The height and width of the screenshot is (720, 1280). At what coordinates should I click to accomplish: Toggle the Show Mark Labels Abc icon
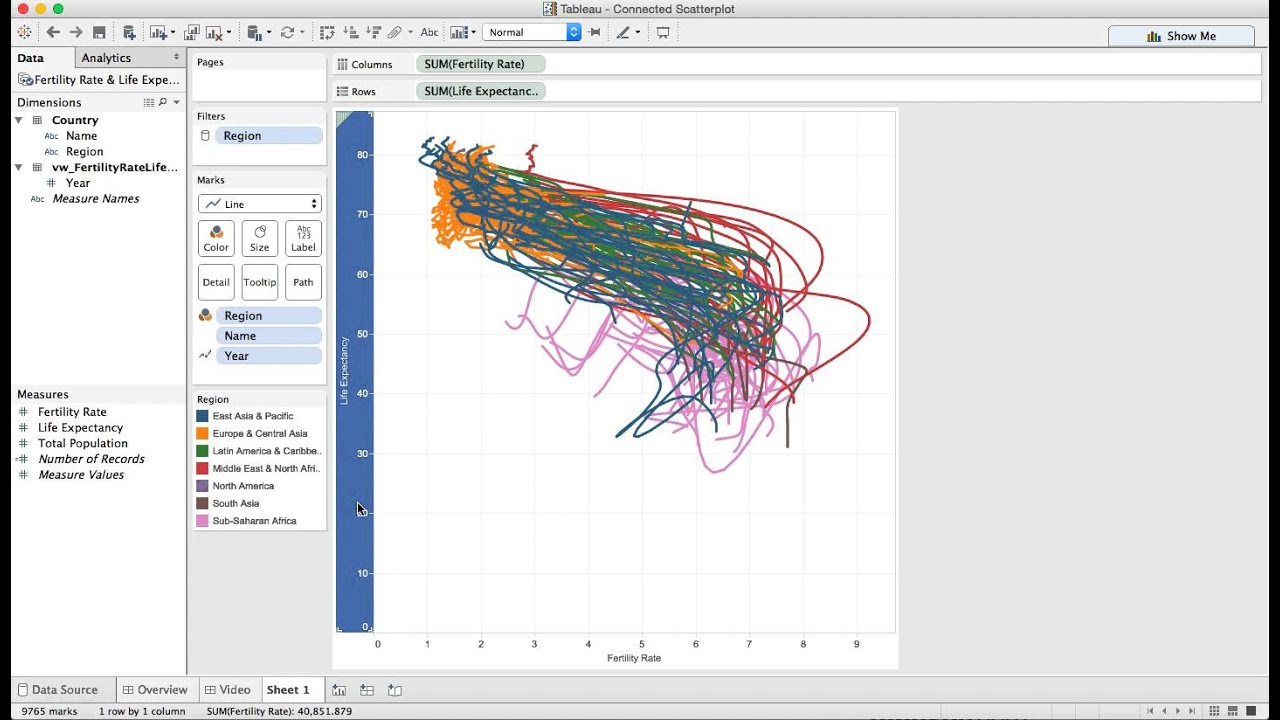point(429,32)
